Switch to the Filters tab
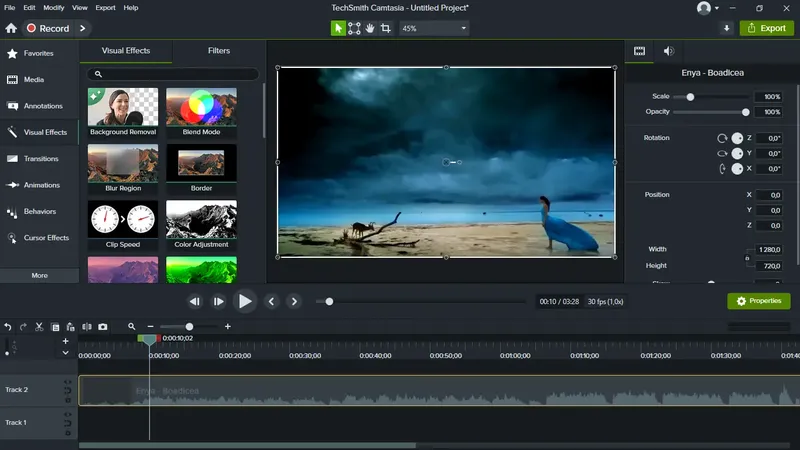The height and width of the screenshot is (450, 800). pos(218,51)
